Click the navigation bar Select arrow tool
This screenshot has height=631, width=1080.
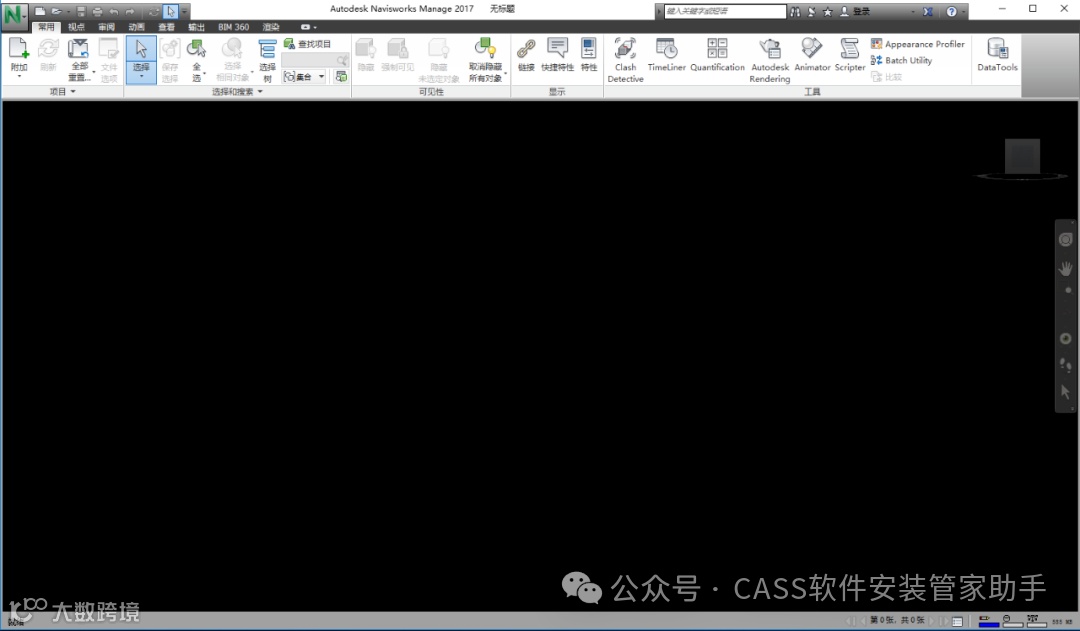(1066, 392)
